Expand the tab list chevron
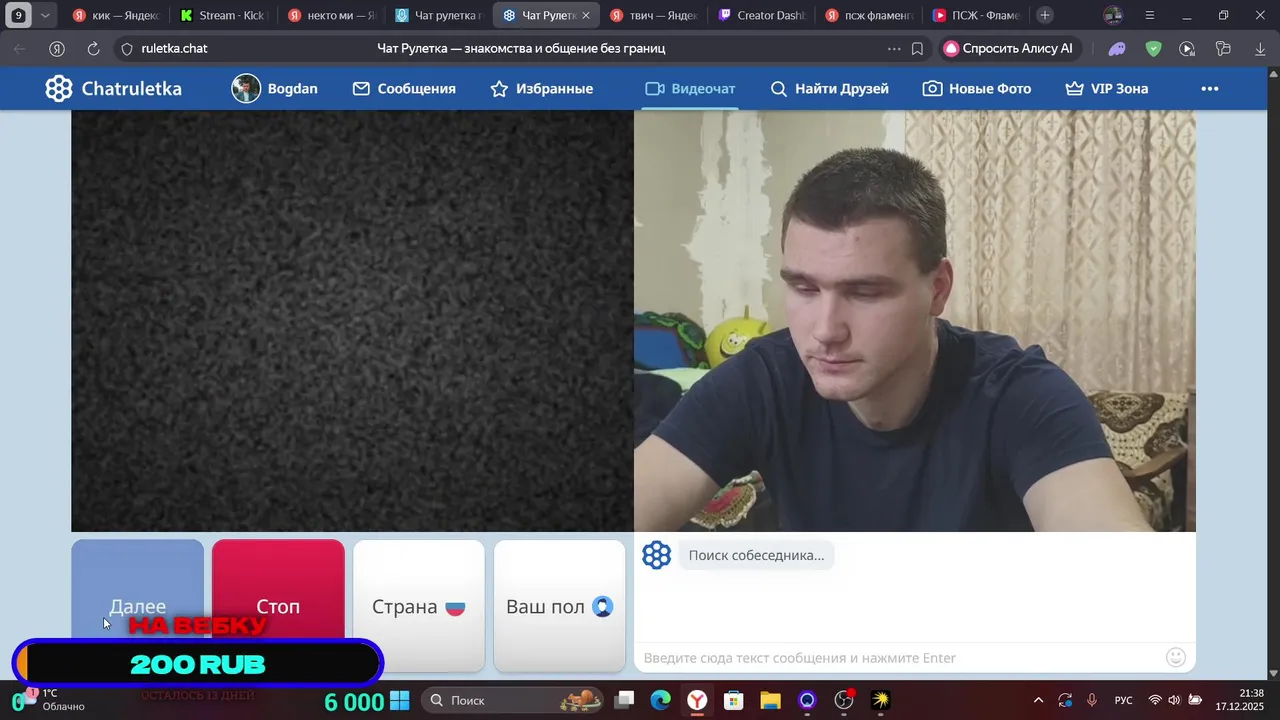The height and width of the screenshot is (720, 1280). pos(45,15)
